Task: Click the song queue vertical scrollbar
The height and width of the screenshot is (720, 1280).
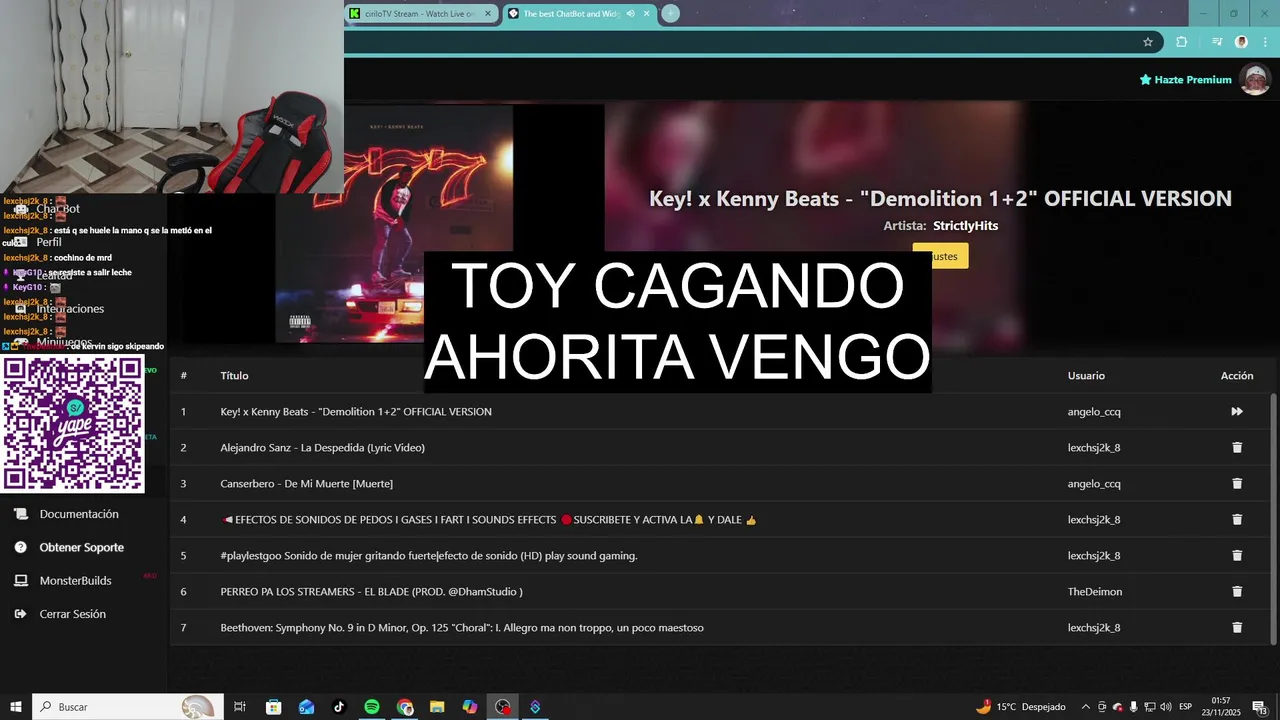Action: 1273,518
